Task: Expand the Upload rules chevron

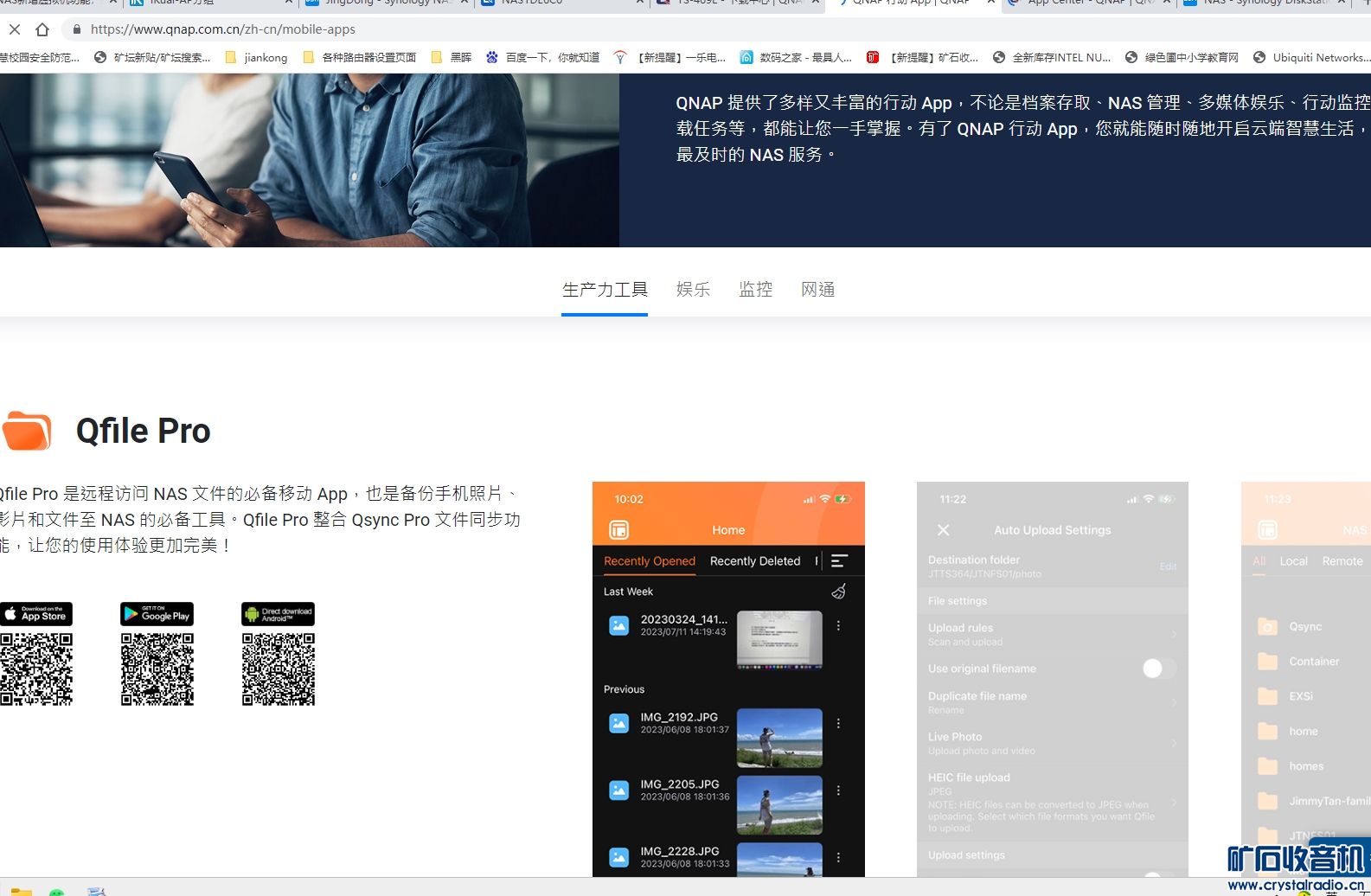Action: point(1174,635)
